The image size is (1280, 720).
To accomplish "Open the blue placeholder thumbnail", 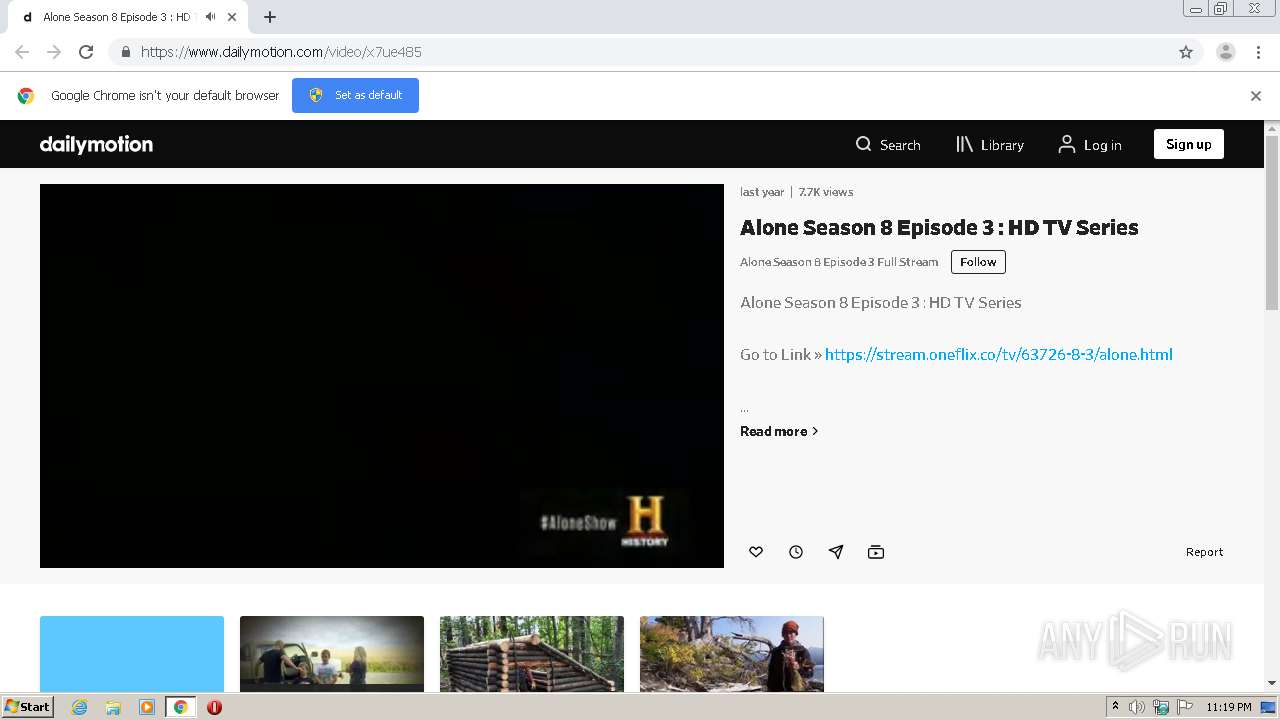I will 132,654.
